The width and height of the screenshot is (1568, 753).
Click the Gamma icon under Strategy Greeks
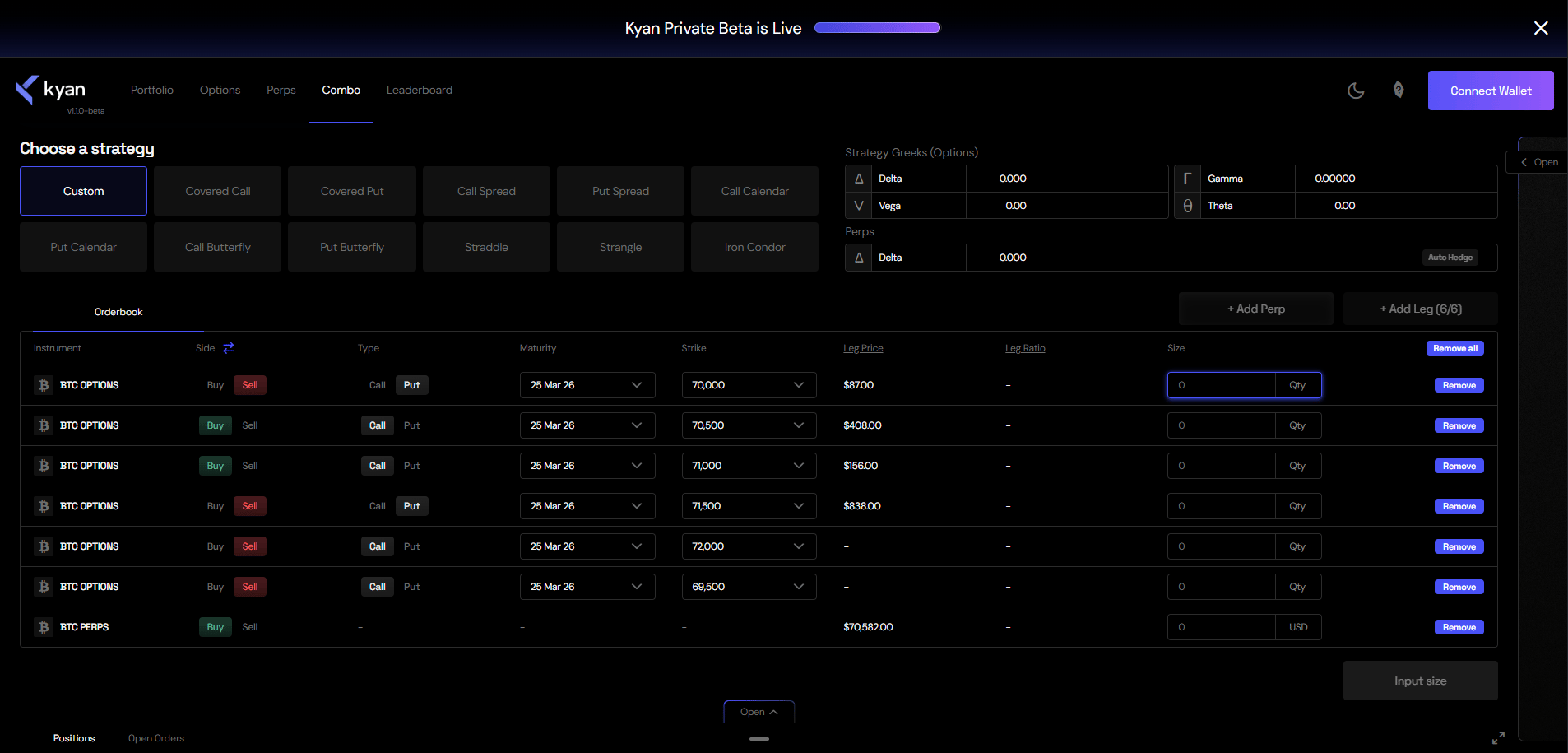click(1187, 179)
